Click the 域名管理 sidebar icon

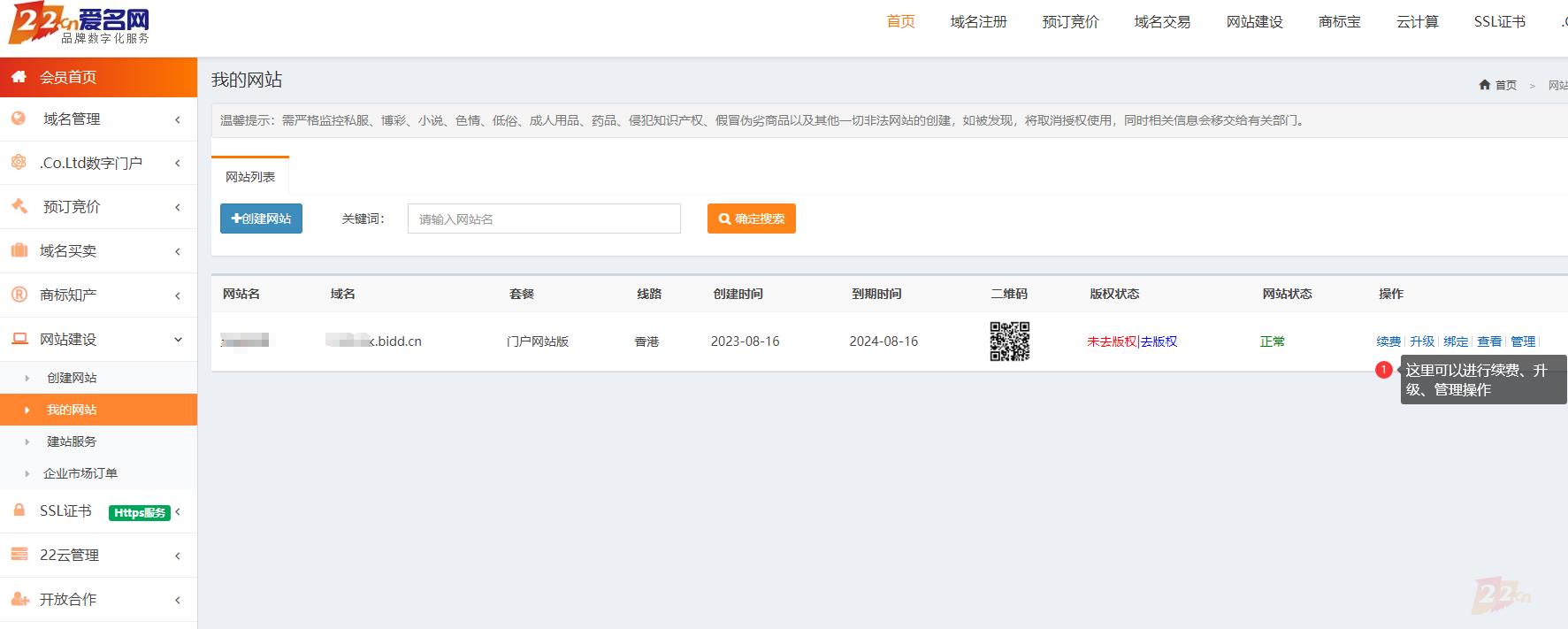coord(19,119)
